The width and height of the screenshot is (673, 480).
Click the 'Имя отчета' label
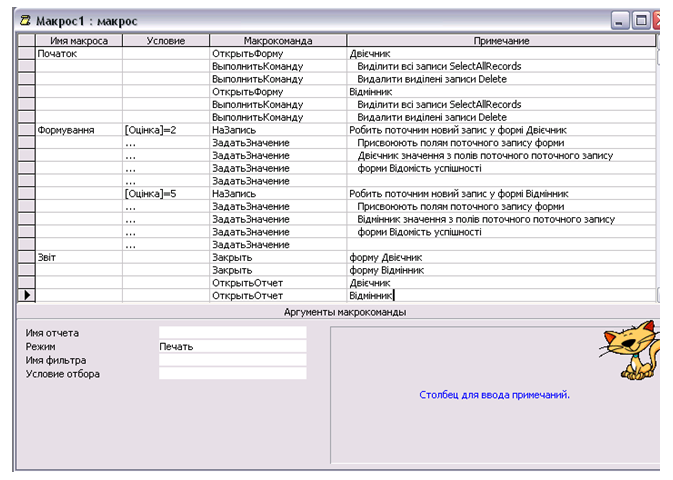tap(52, 333)
